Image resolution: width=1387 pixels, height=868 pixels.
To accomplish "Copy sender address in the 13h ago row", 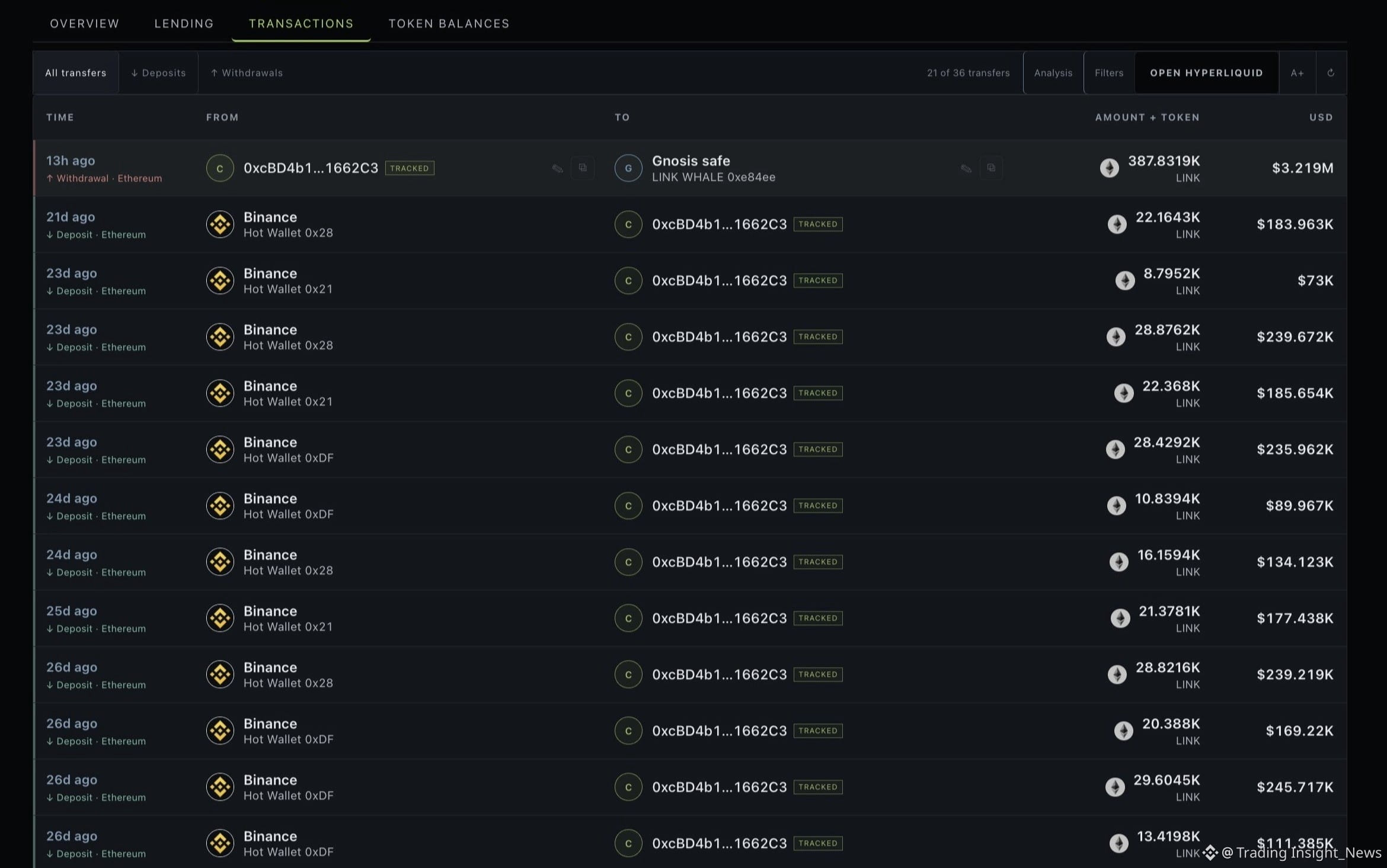I will (x=583, y=168).
